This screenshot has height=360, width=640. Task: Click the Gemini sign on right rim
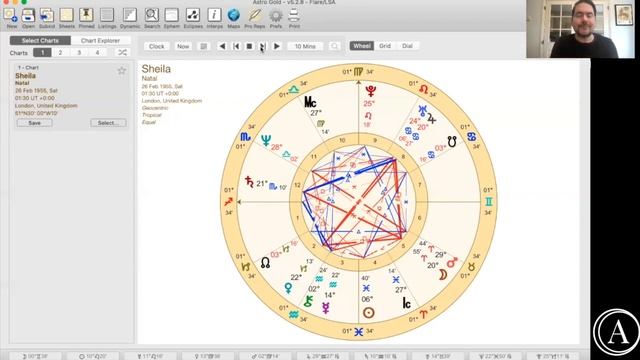(489, 202)
